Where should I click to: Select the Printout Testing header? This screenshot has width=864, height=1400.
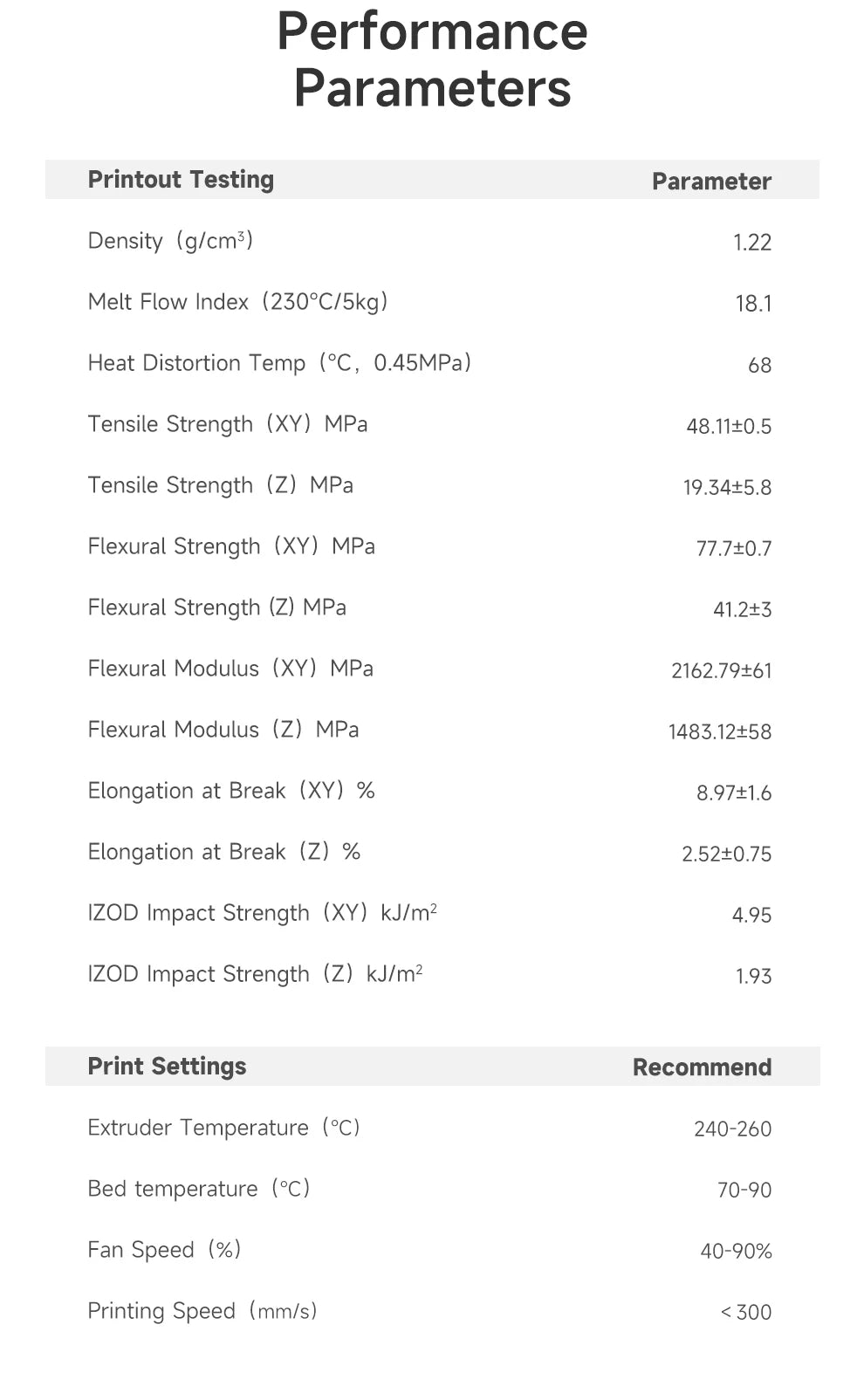[x=181, y=180]
